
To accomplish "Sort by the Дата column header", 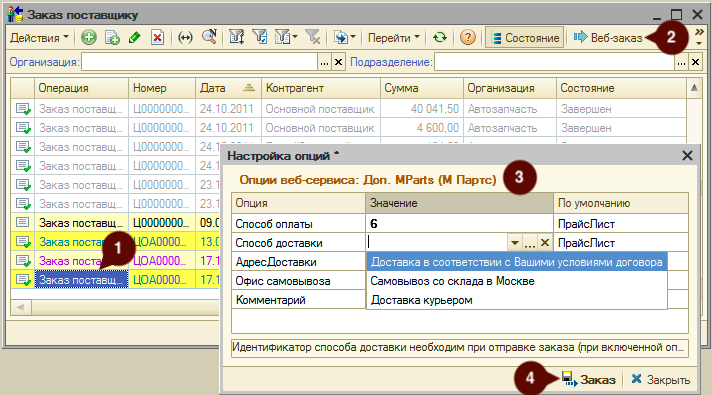I will point(228,88).
